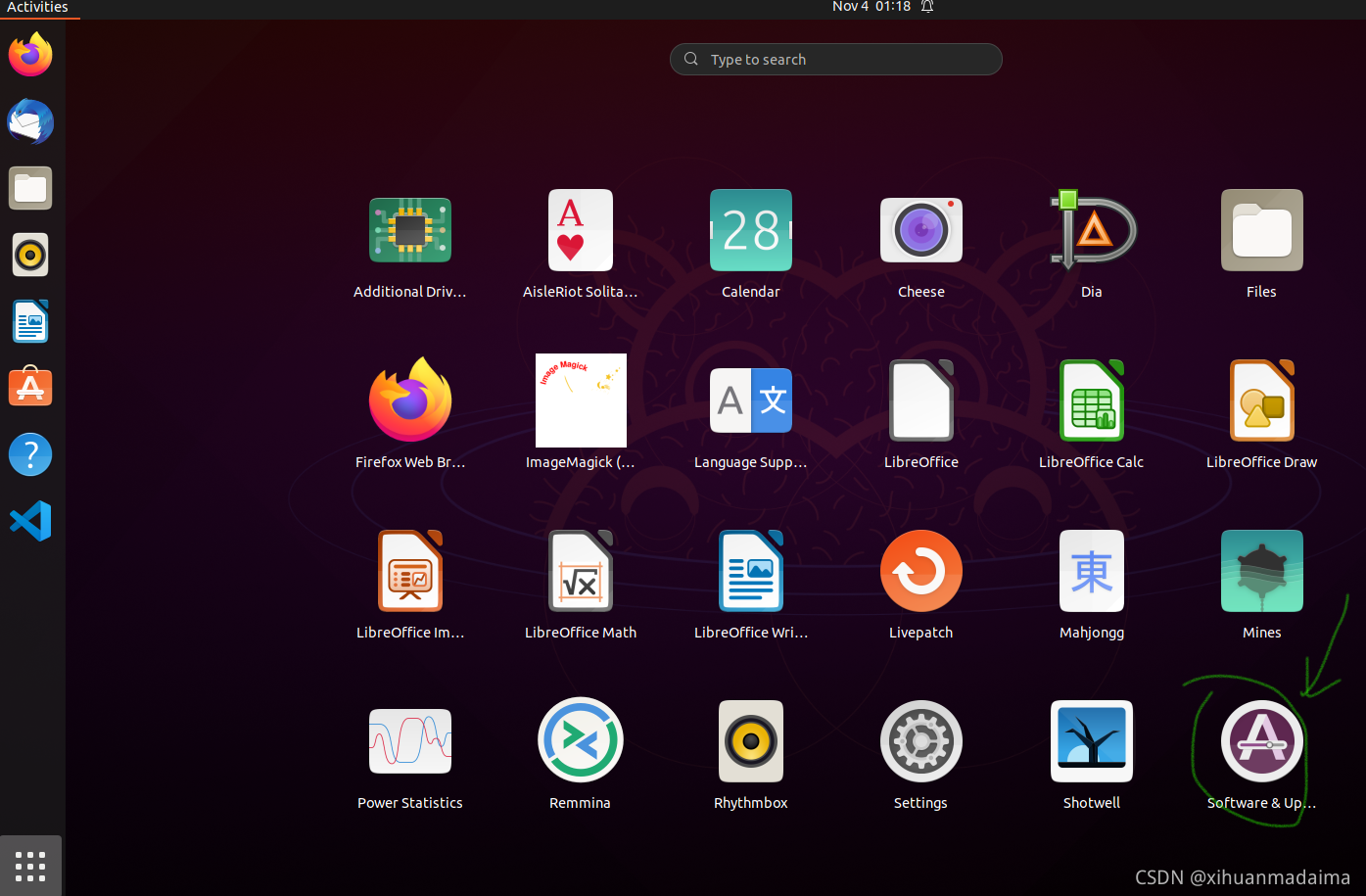Click the Type to search field
The image size is (1366, 896).
(x=836, y=59)
